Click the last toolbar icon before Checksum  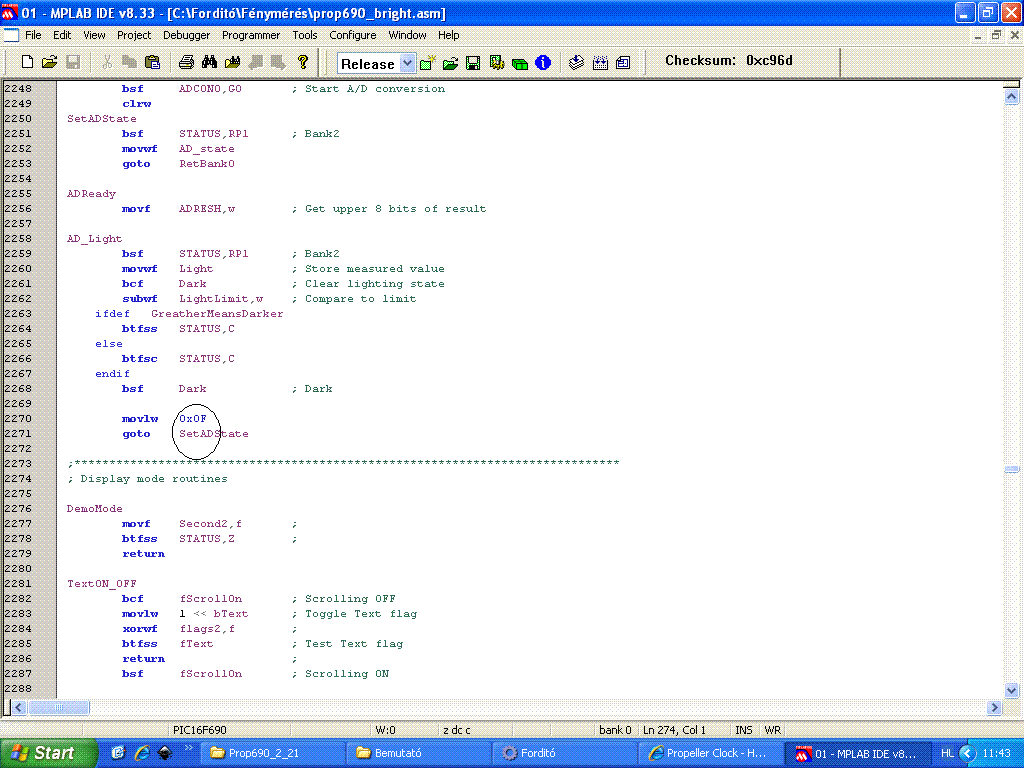[x=623, y=63]
